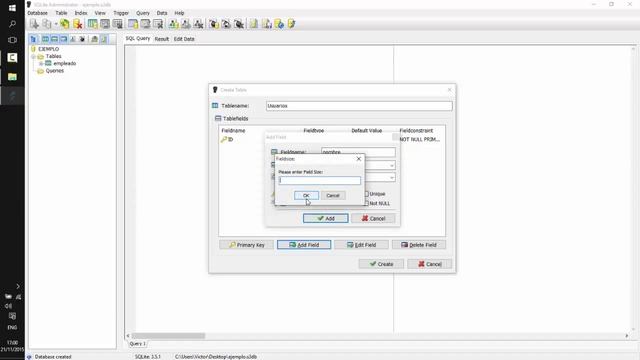Image resolution: width=640 pixels, height=360 pixels.
Task: Open the Database menu
Action: [x=38, y=13]
